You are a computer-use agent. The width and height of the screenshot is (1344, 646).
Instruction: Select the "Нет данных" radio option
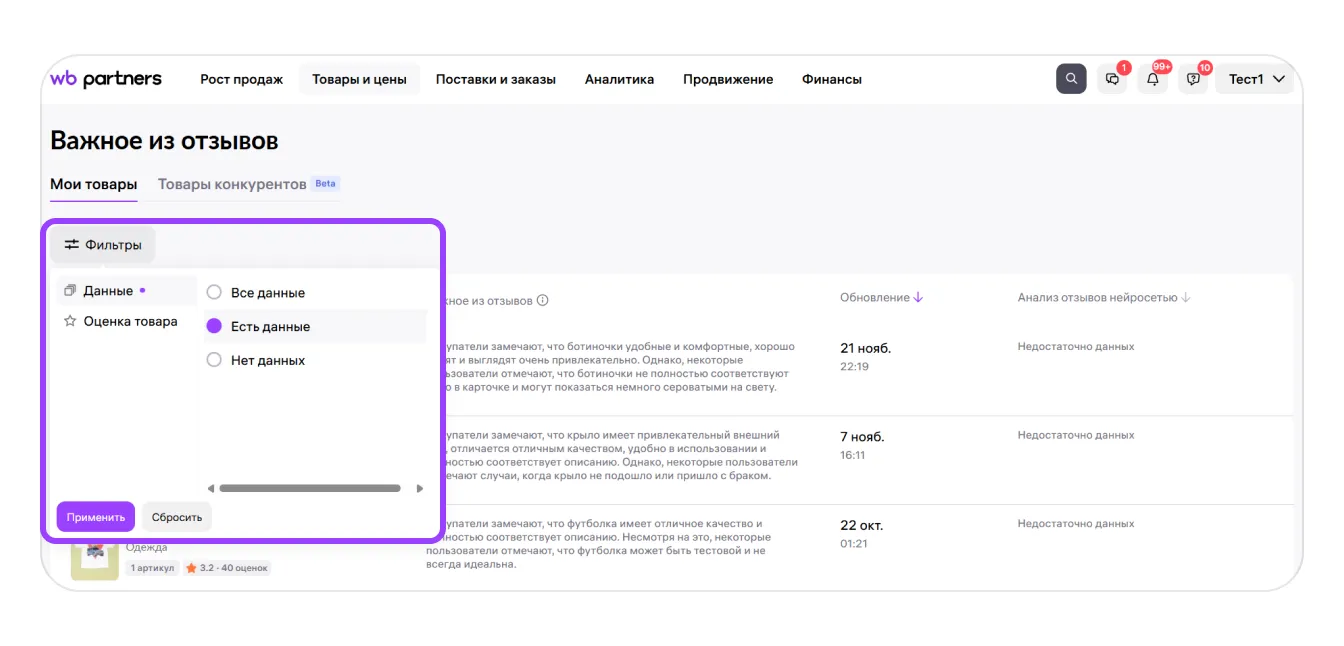(x=214, y=360)
